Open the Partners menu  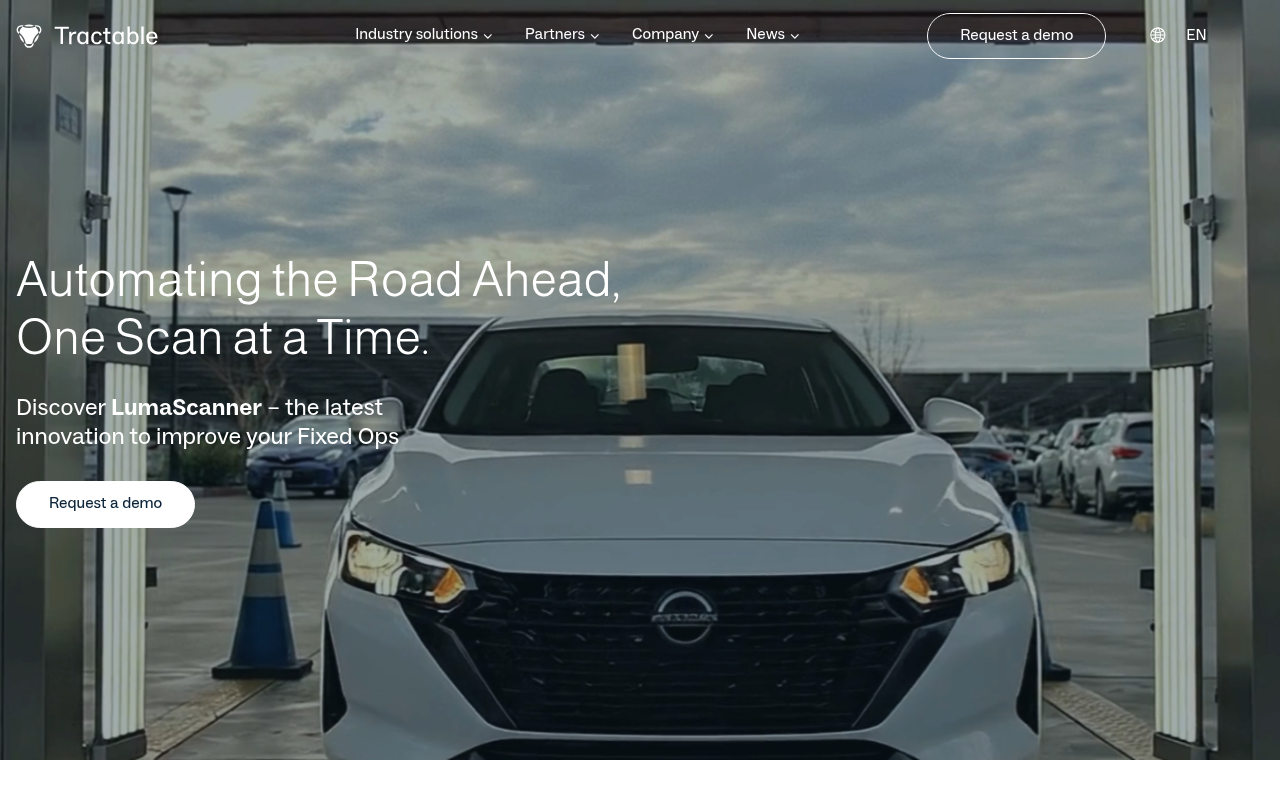(x=555, y=35)
